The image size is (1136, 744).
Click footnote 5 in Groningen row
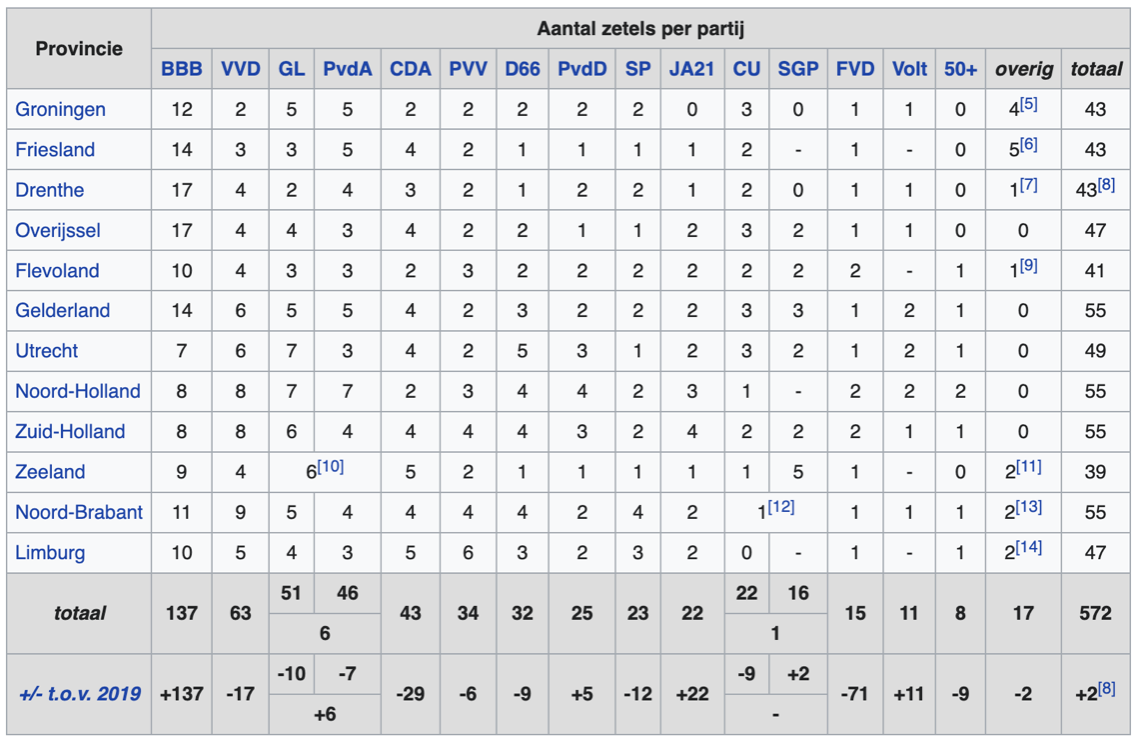(x=1029, y=104)
